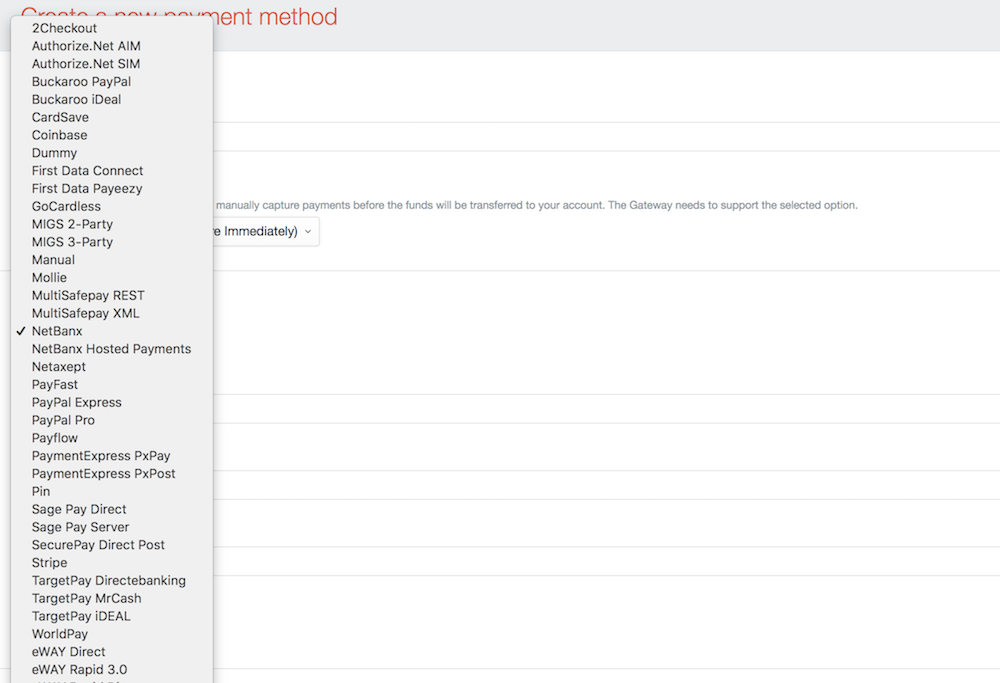Choose Authorize.Net SIM gateway option
This screenshot has height=683, width=1000.
click(112, 64)
